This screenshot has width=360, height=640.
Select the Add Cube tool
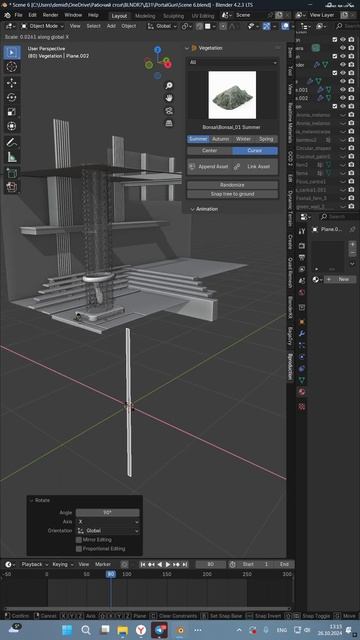point(12,173)
